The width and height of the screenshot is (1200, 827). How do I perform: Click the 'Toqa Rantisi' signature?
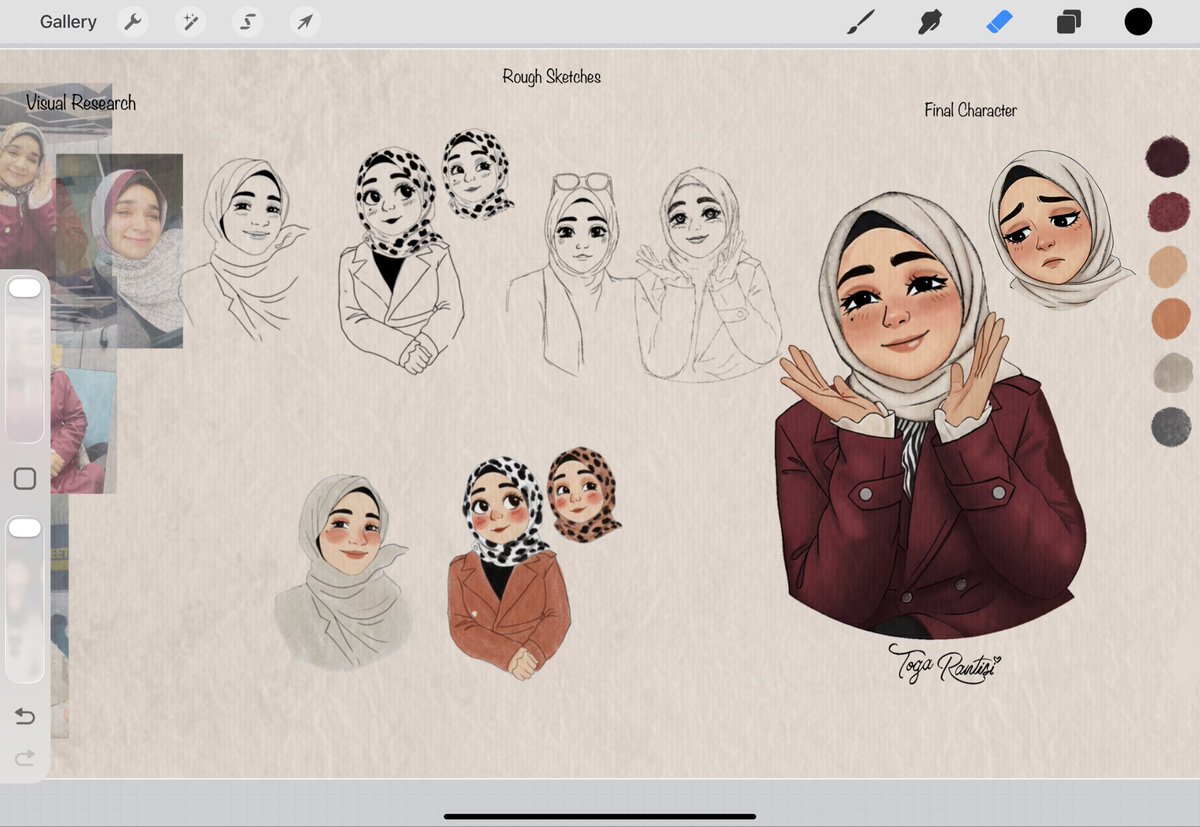tap(944, 663)
